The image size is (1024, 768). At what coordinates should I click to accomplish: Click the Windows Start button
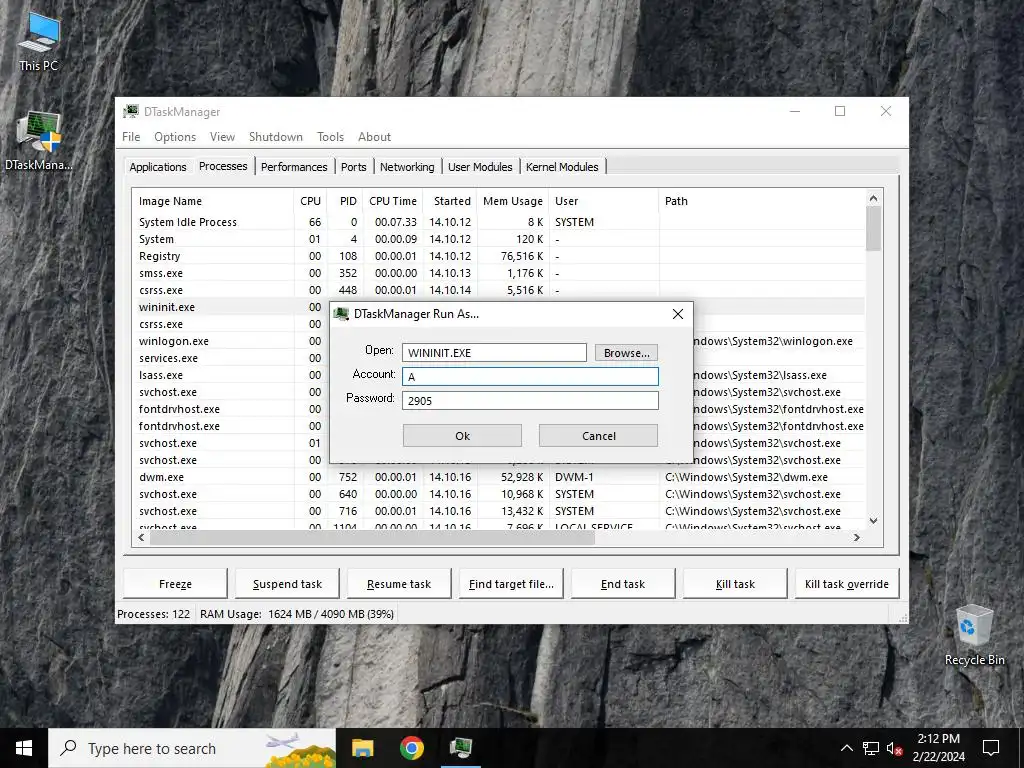click(24, 748)
